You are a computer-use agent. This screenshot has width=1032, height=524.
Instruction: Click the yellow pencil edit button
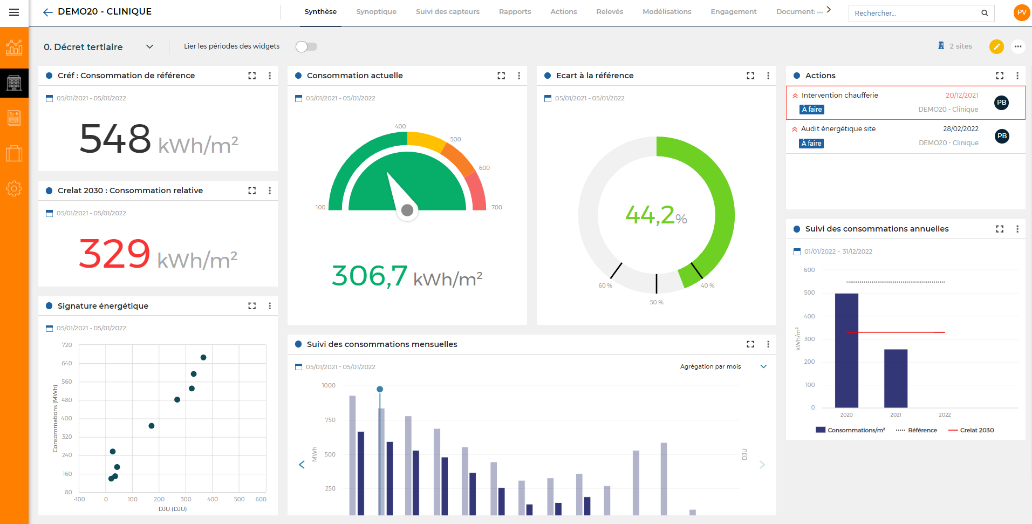coord(996,47)
